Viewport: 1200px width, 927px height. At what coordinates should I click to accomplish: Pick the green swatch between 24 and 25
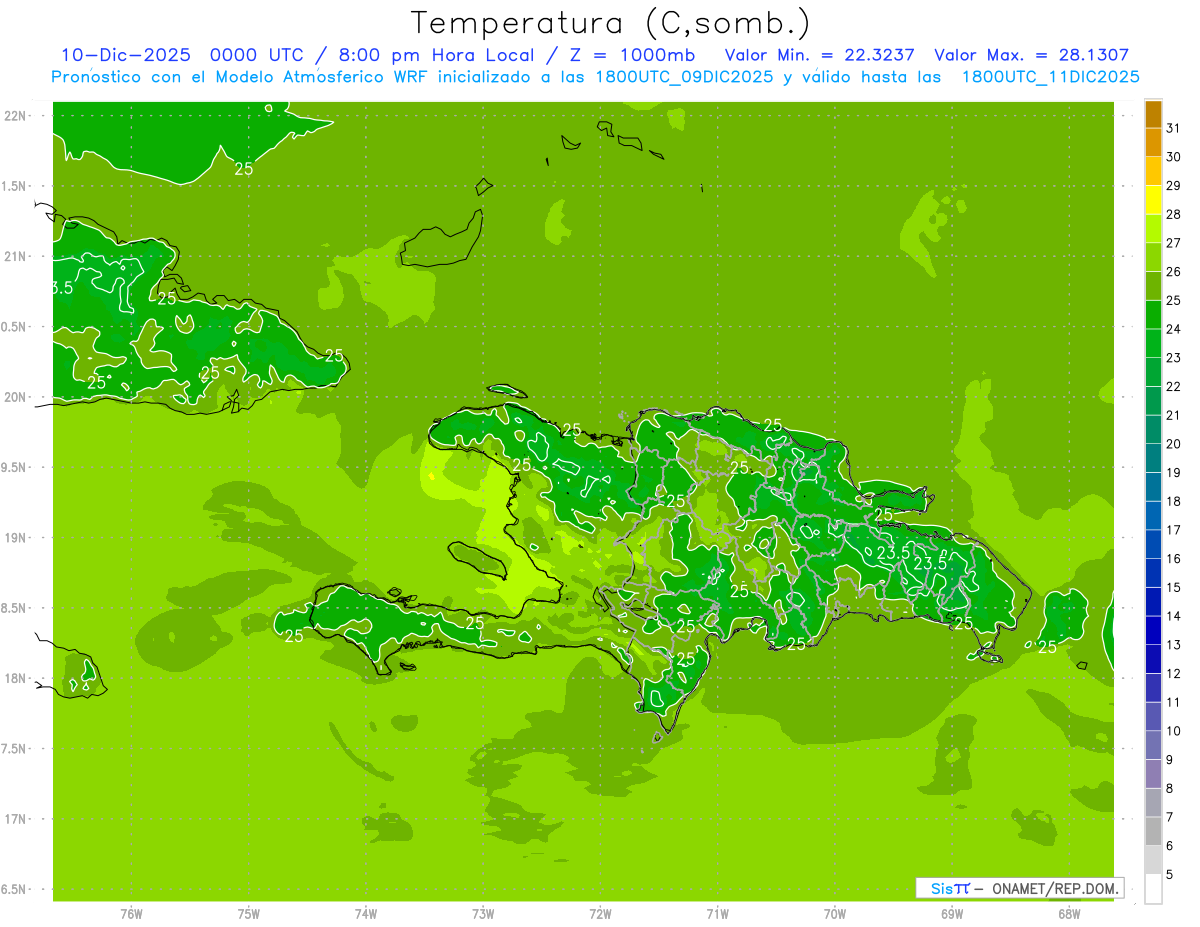(1153, 315)
